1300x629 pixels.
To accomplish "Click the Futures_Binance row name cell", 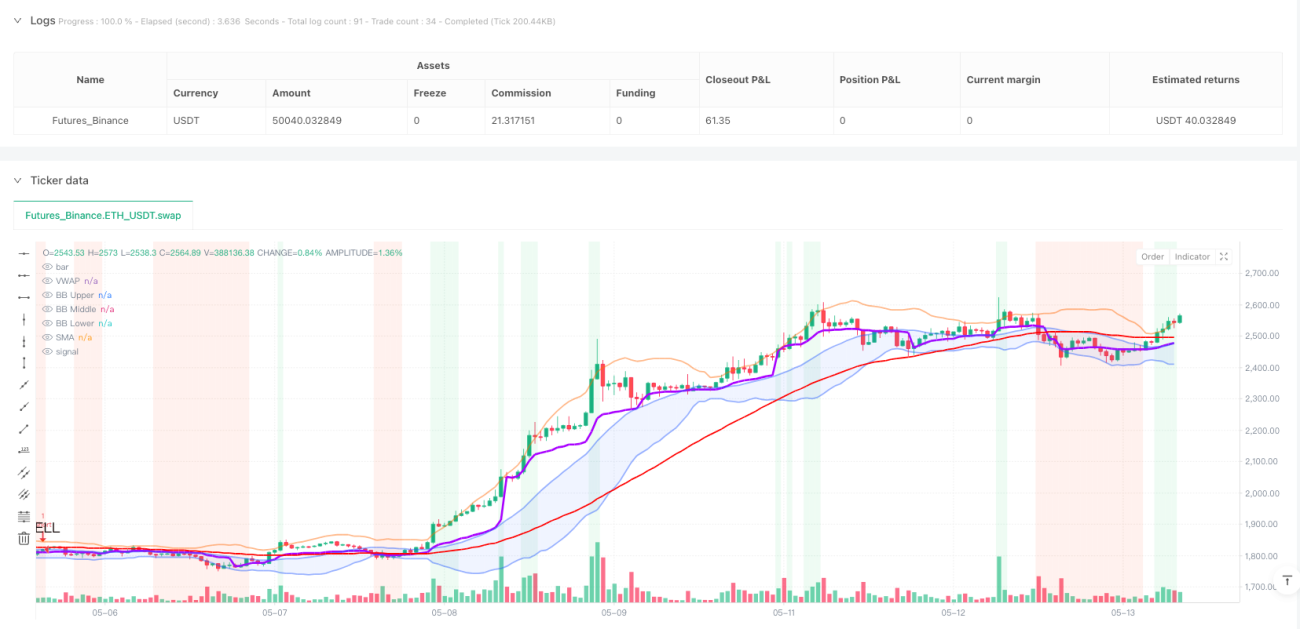I will (90, 120).
